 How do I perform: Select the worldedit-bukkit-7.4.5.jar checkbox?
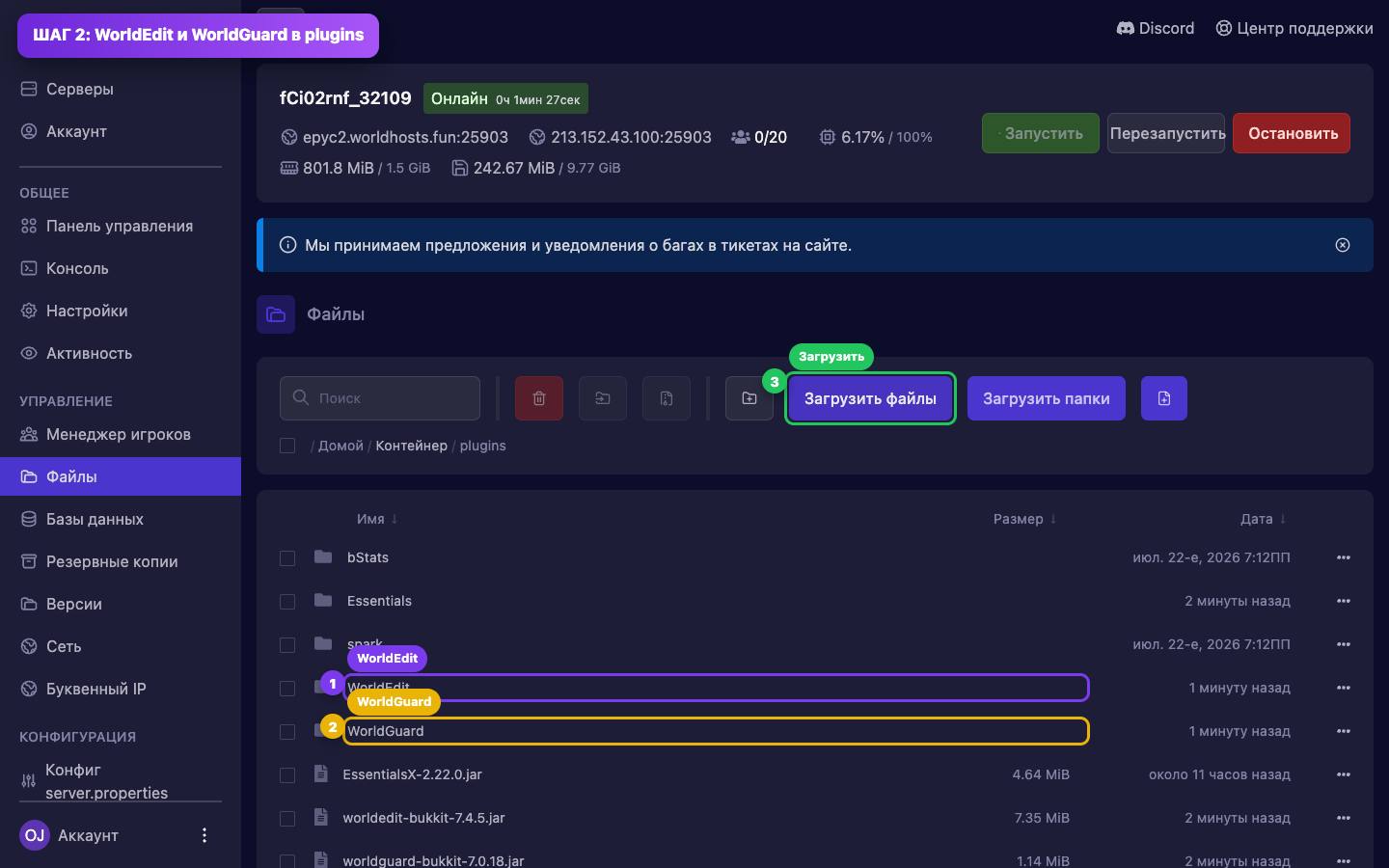287,819
